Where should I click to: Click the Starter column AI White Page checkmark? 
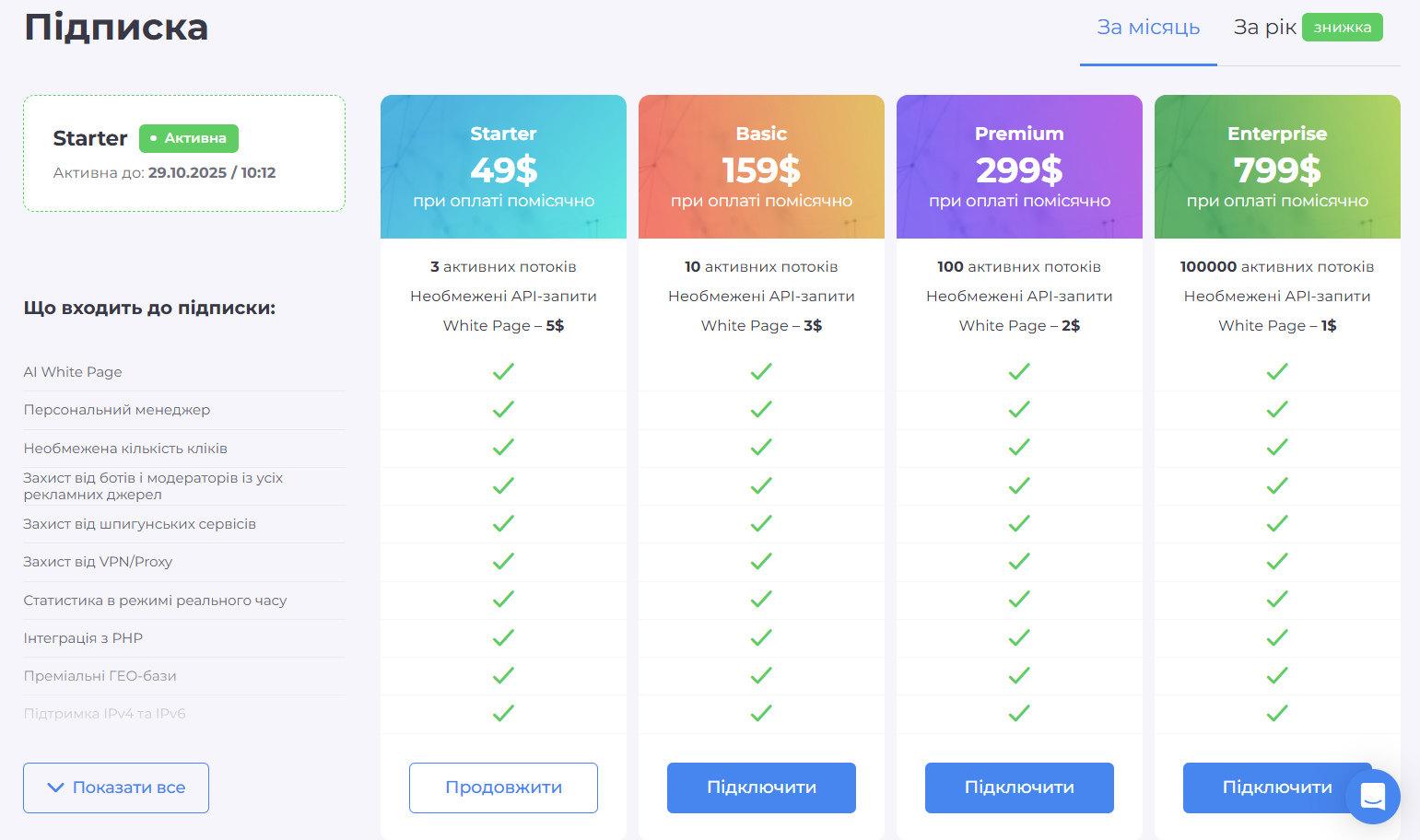point(503,371)
